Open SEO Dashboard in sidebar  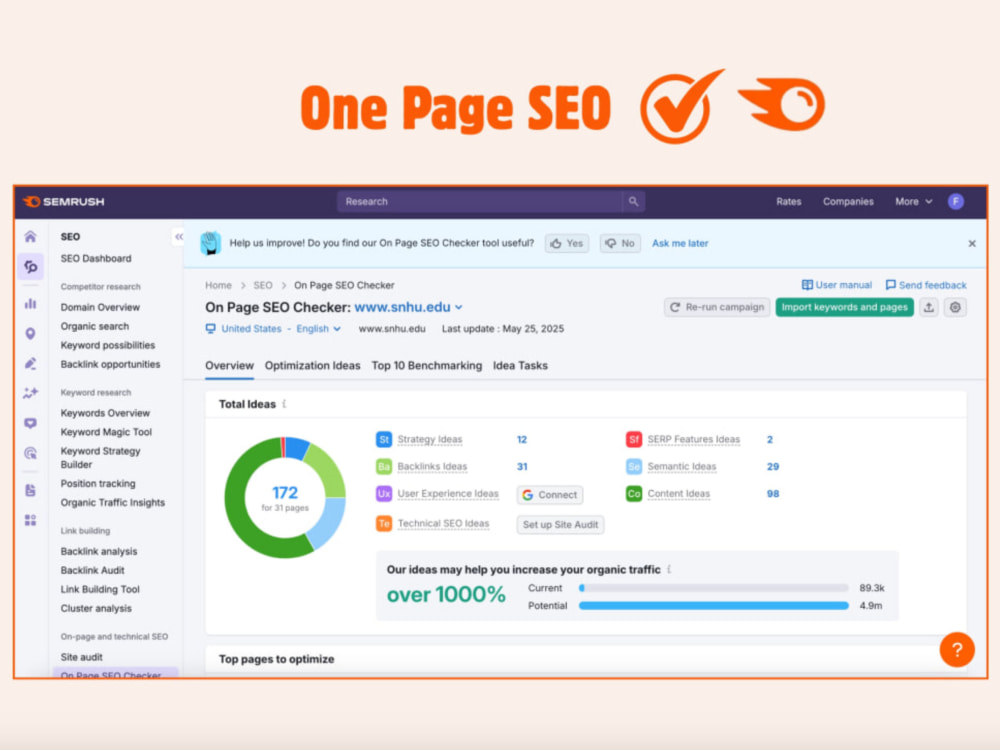96,258
